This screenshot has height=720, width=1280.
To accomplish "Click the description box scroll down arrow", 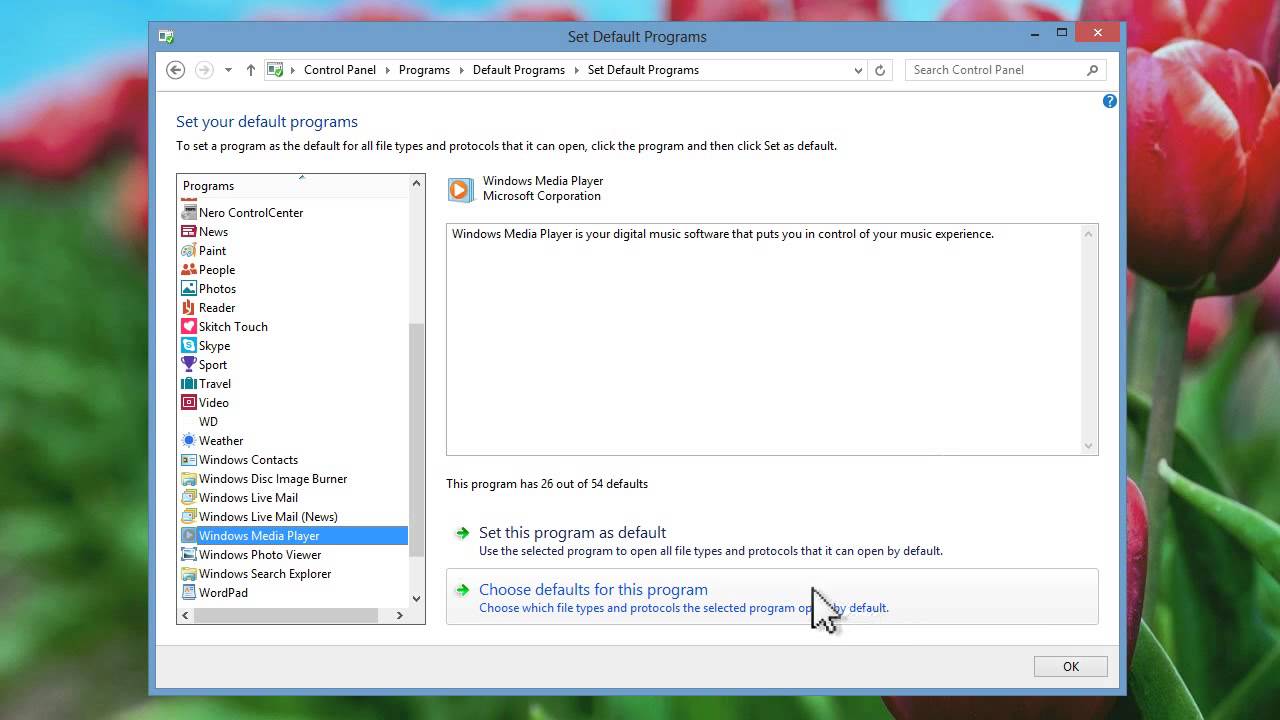I will [1089, 446].
